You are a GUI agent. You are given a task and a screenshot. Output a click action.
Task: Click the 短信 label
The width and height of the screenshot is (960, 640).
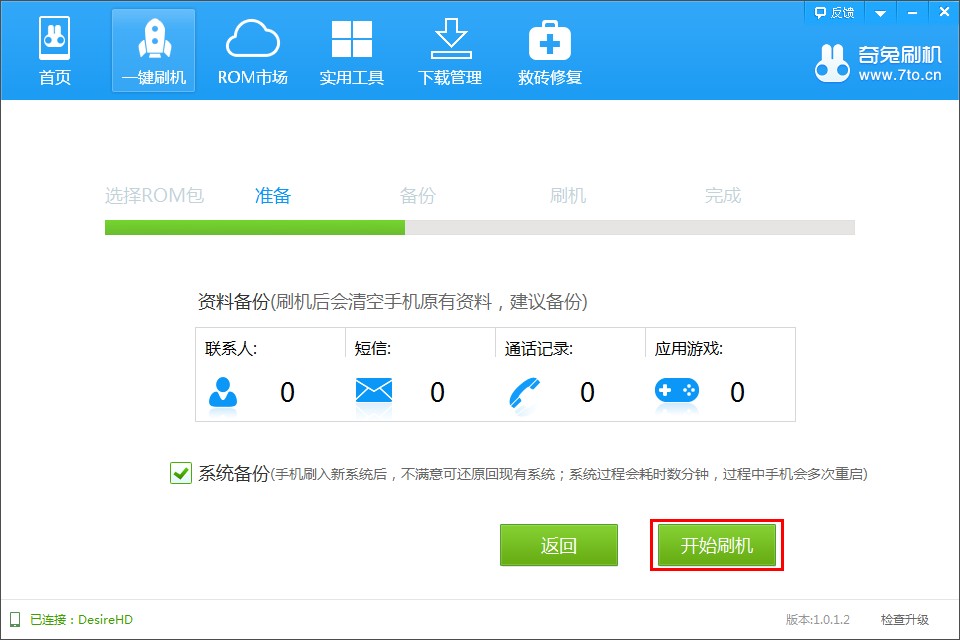click(x=372, y=348)
